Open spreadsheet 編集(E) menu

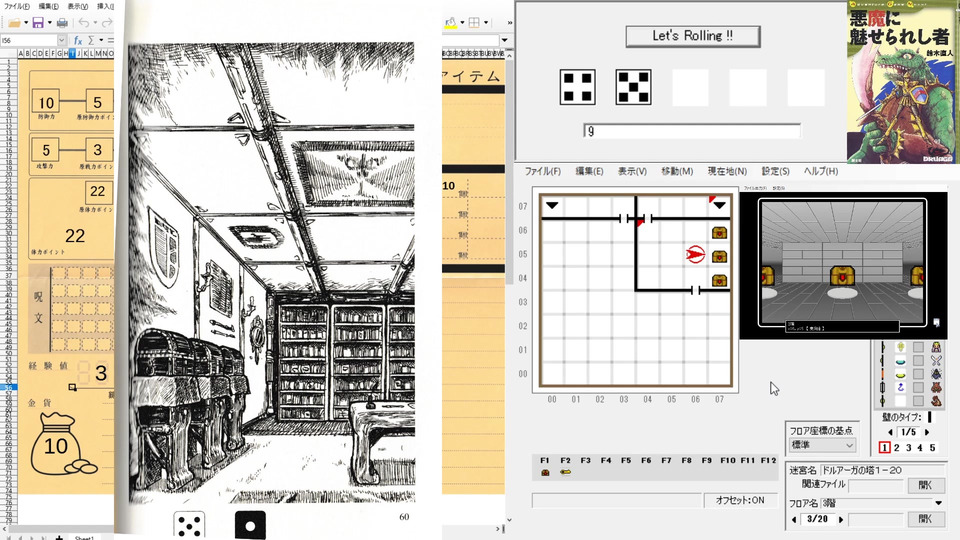tap(48, 6)
